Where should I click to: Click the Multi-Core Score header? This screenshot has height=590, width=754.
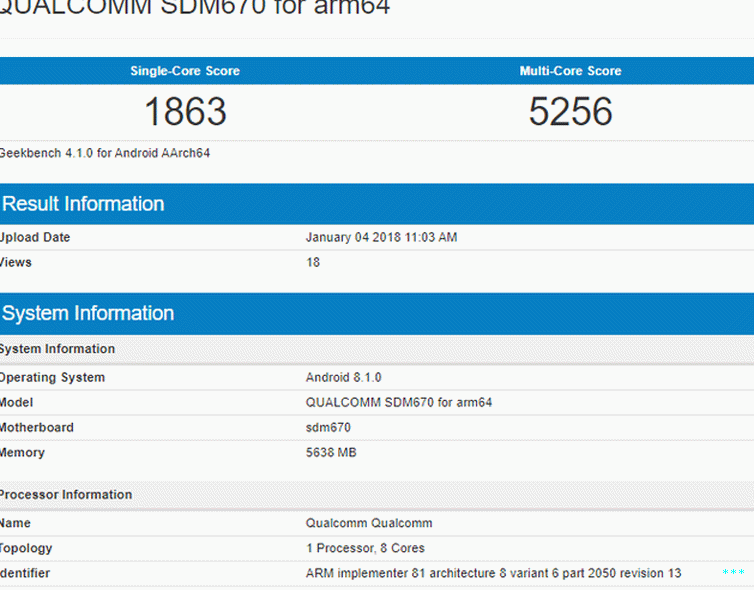point(570,71)
